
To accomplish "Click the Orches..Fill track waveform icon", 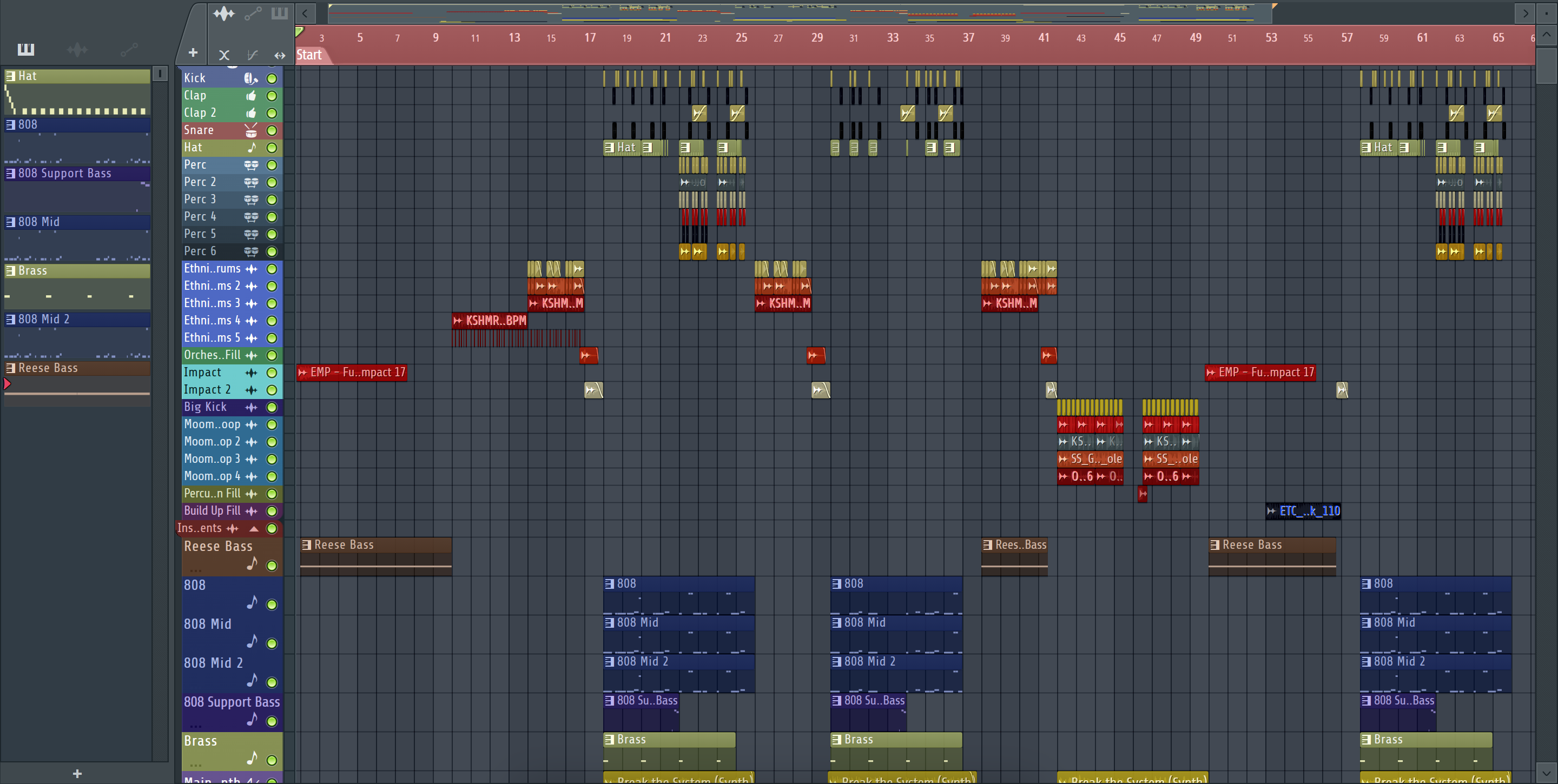I will (251, 355).
